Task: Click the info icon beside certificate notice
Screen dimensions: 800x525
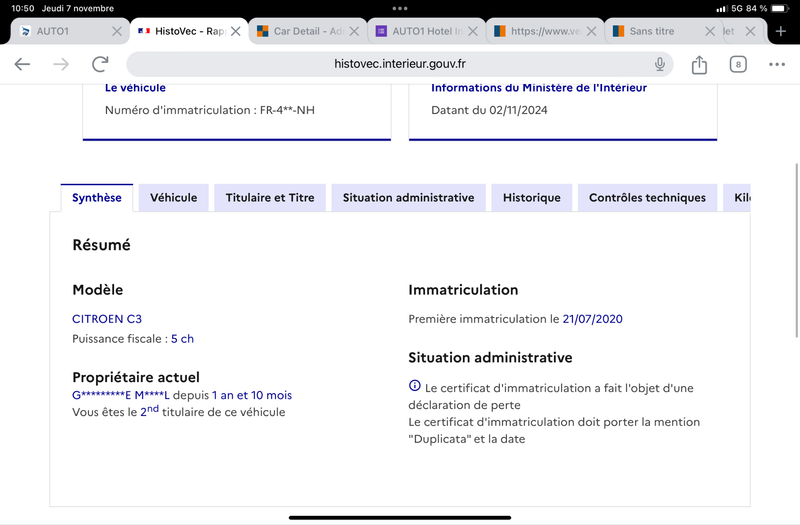Action: point(414,386)
